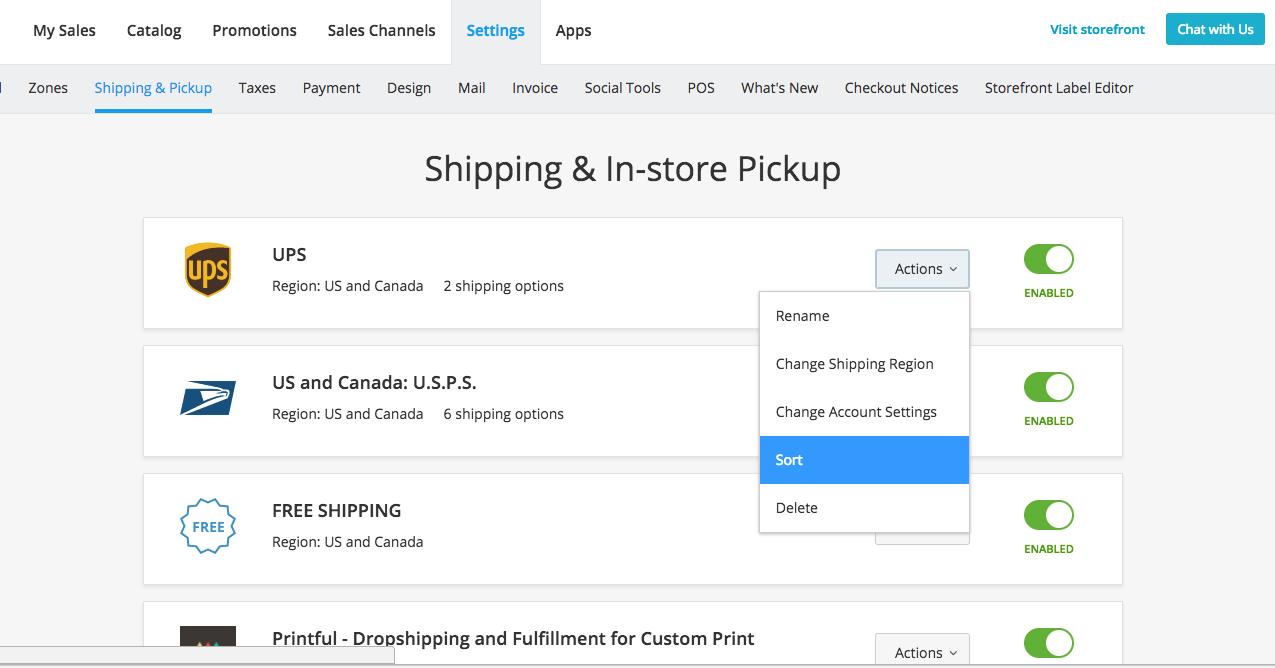1275x668 pixels.
Task: Open the Storefront Label Editor subtab
Action: point(1059,88)
